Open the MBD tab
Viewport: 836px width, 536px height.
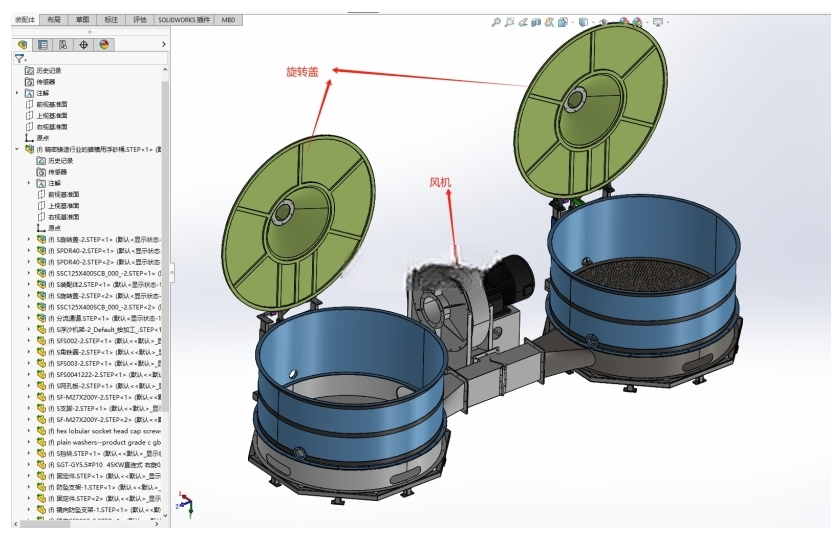(x=229, y=20)
